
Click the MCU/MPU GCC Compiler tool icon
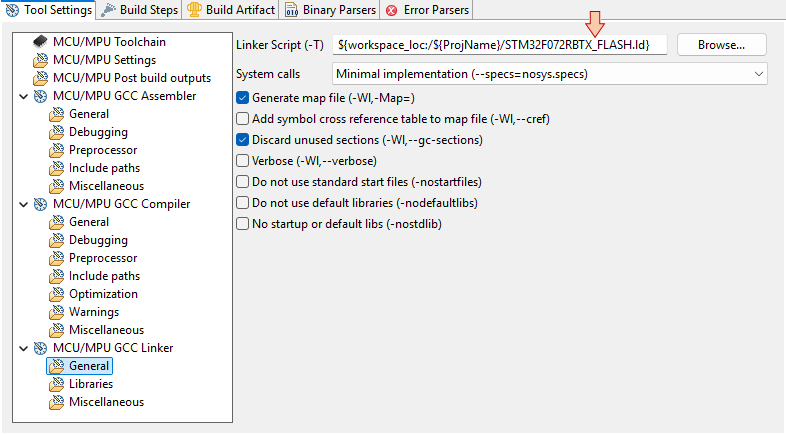pos(40,204)
